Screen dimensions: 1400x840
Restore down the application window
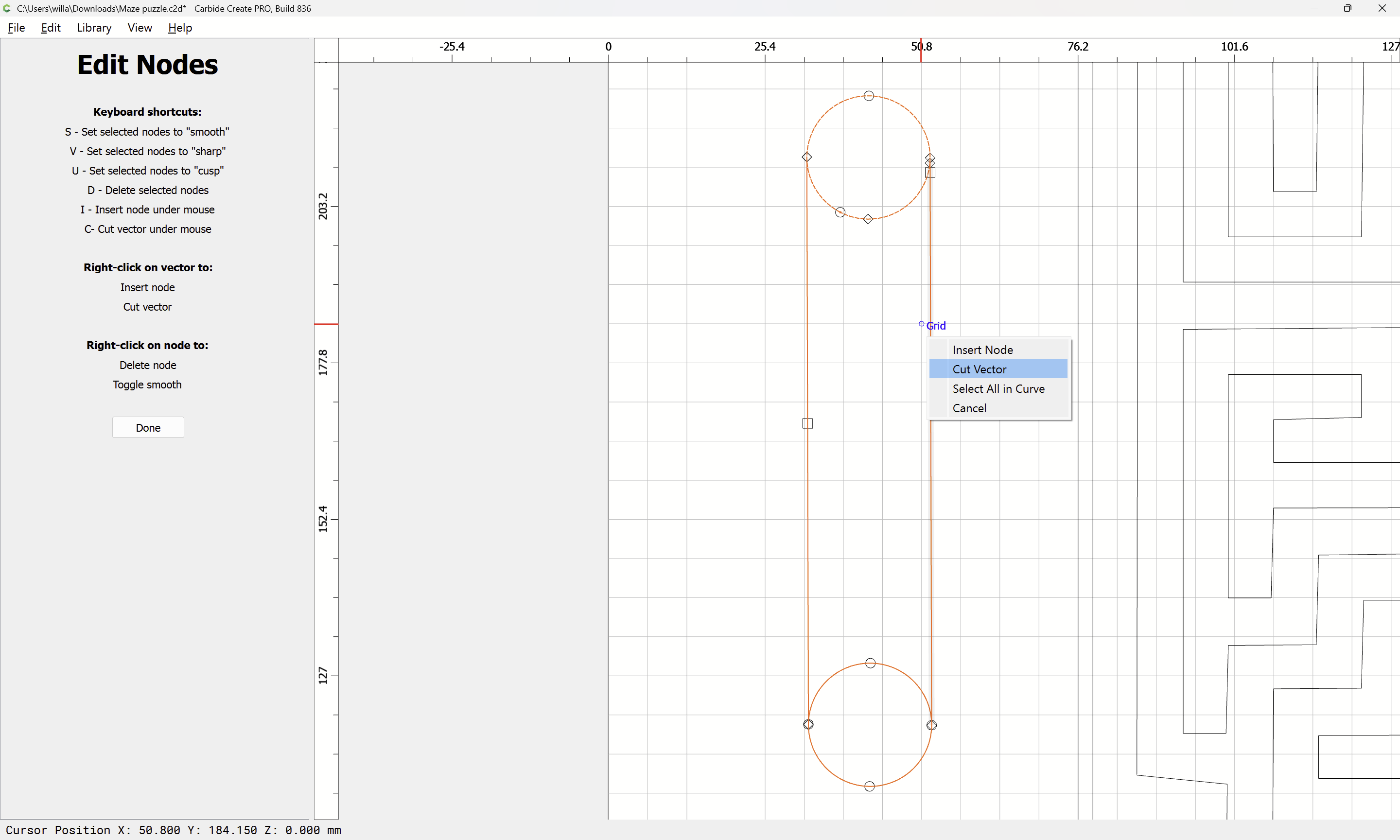pos(1347,8)
